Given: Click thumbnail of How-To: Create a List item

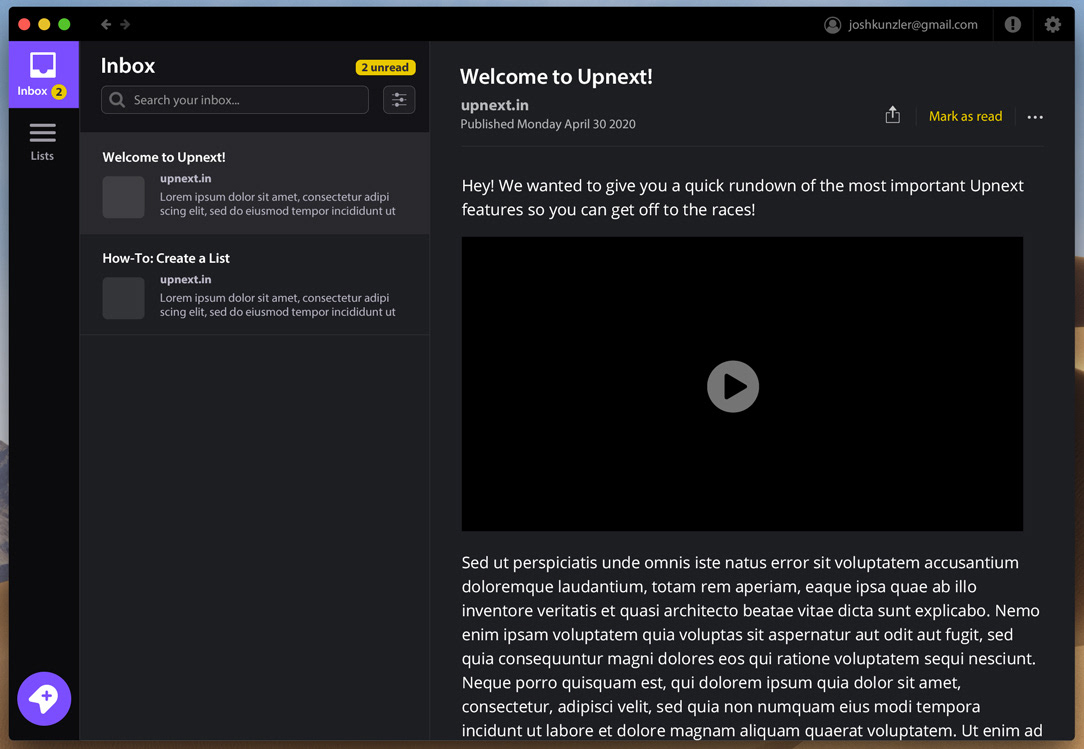Looking at the screenshot, I should pyautogui.click(x=124, y=298).
